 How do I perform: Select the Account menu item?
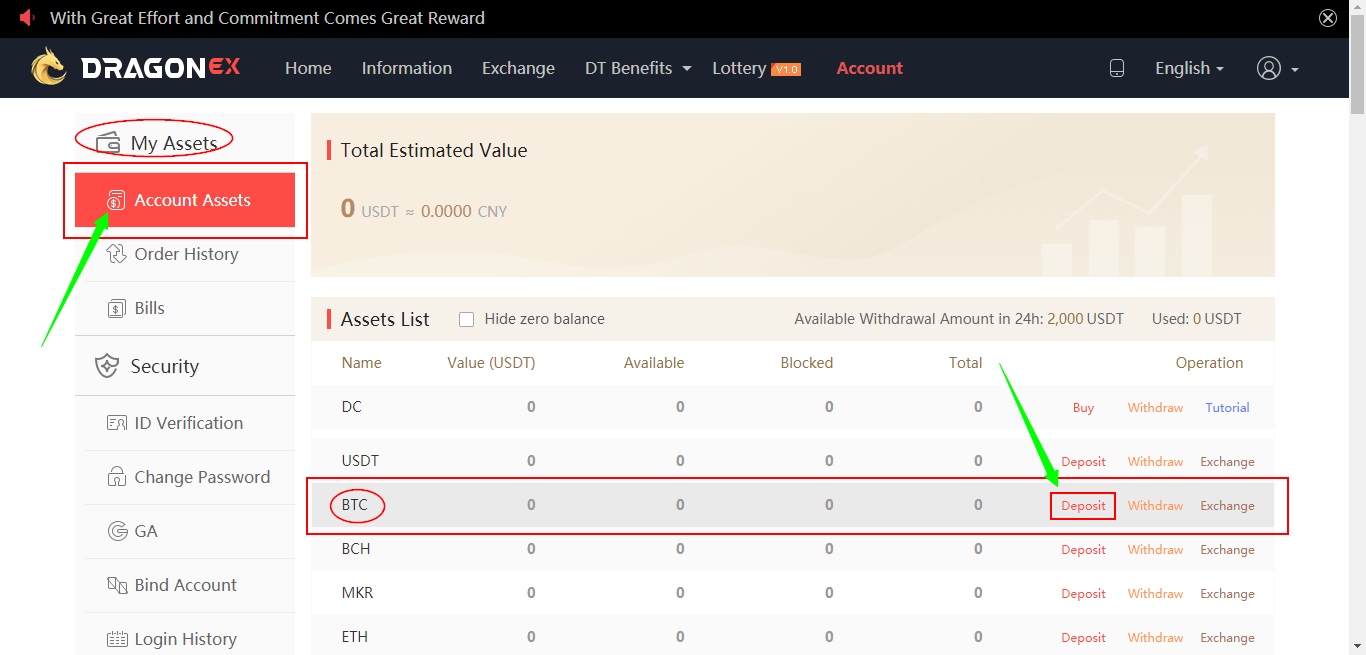click(x=869, y=68)
